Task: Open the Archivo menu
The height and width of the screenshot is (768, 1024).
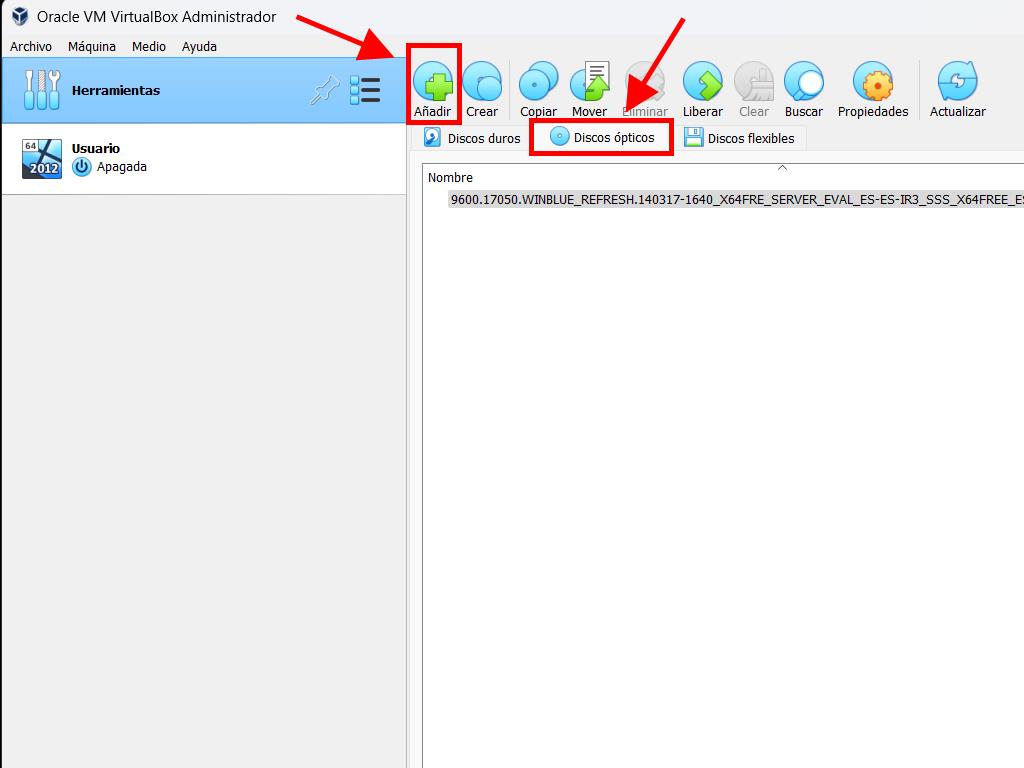Action: (x=31, y=46)
